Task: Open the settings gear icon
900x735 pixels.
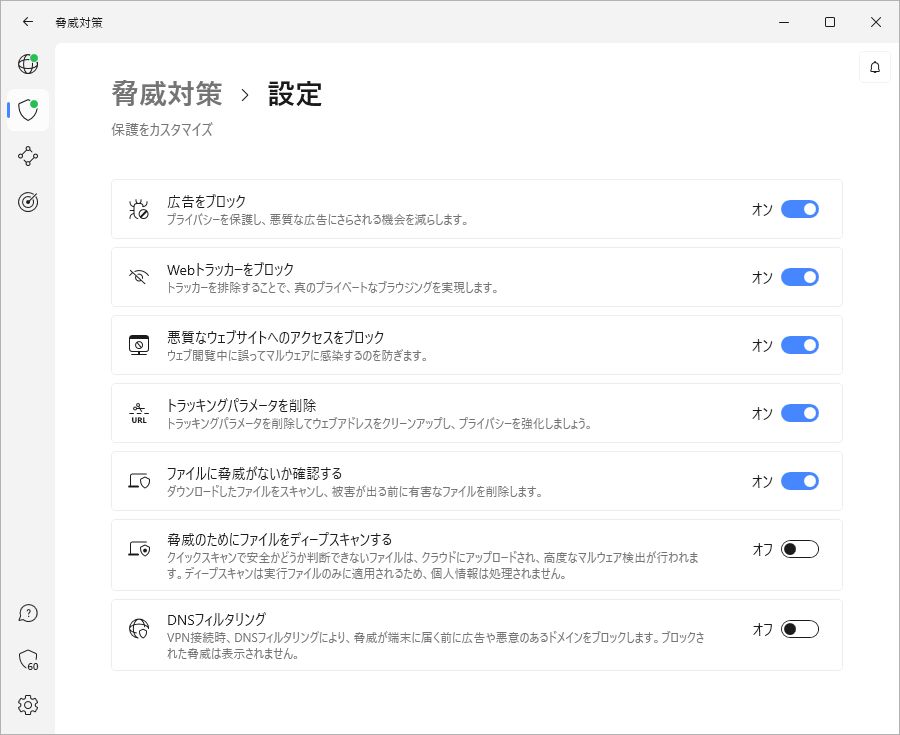Action: (28, 705)
